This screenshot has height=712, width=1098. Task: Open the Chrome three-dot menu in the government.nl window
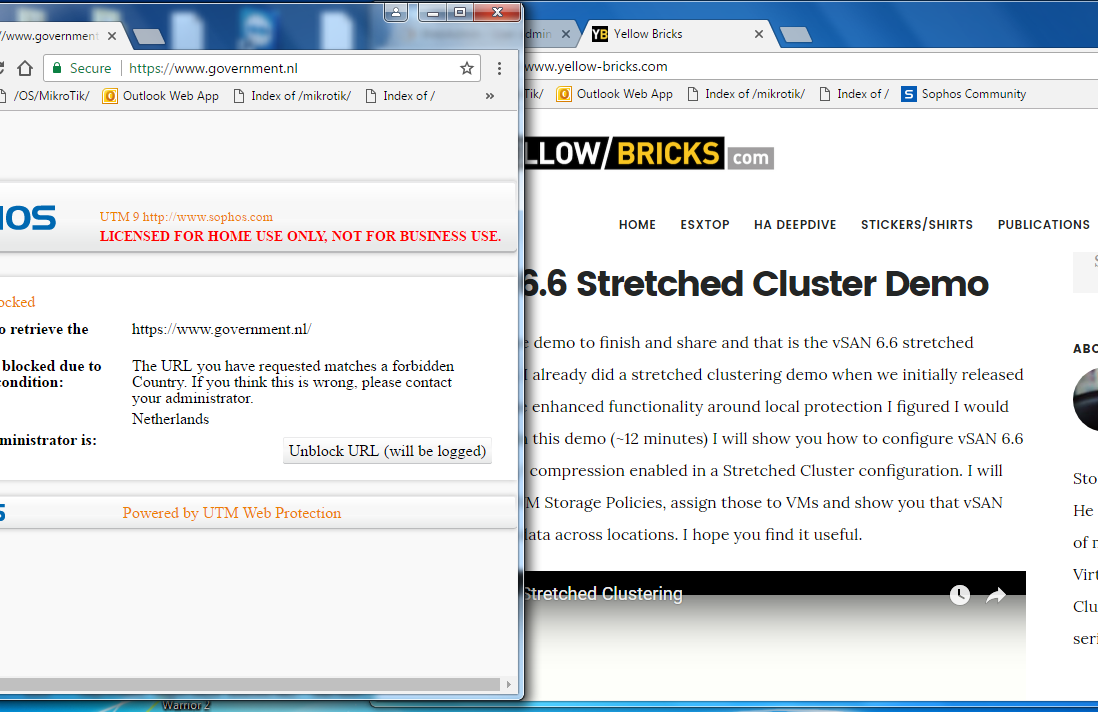click(x=499, y=68)
